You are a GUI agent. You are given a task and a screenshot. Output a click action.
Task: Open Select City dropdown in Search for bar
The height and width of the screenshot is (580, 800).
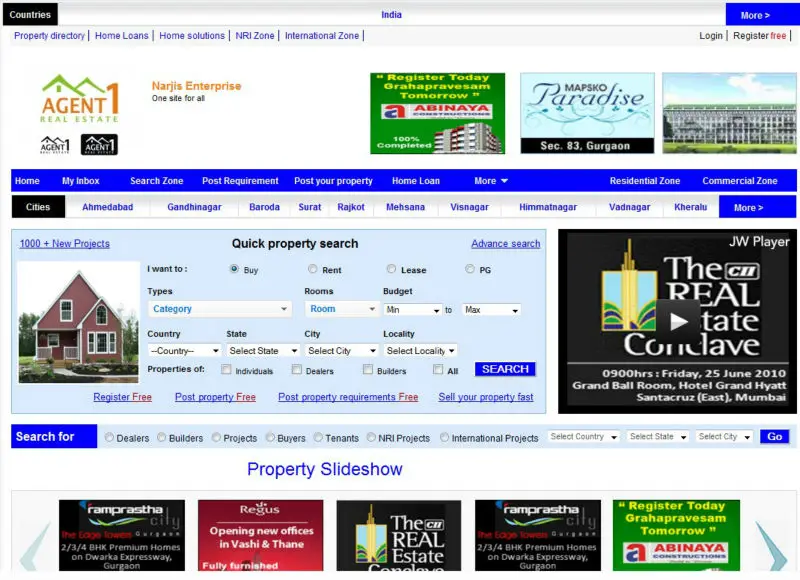pyautogui.click(x=724, y=437)
